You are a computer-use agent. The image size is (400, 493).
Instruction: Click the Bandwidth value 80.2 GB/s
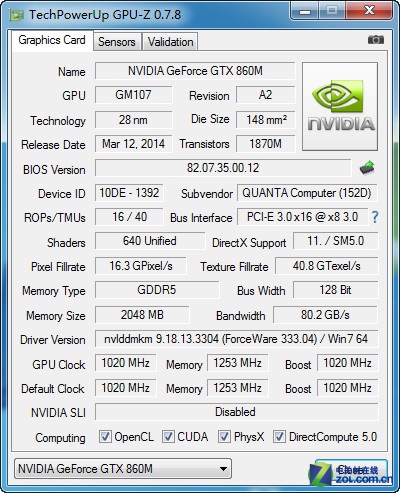coord(325,315)
